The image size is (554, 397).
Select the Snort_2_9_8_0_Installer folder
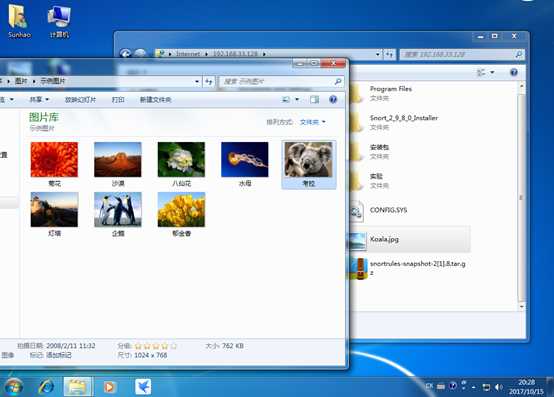(x=410, y=122)
